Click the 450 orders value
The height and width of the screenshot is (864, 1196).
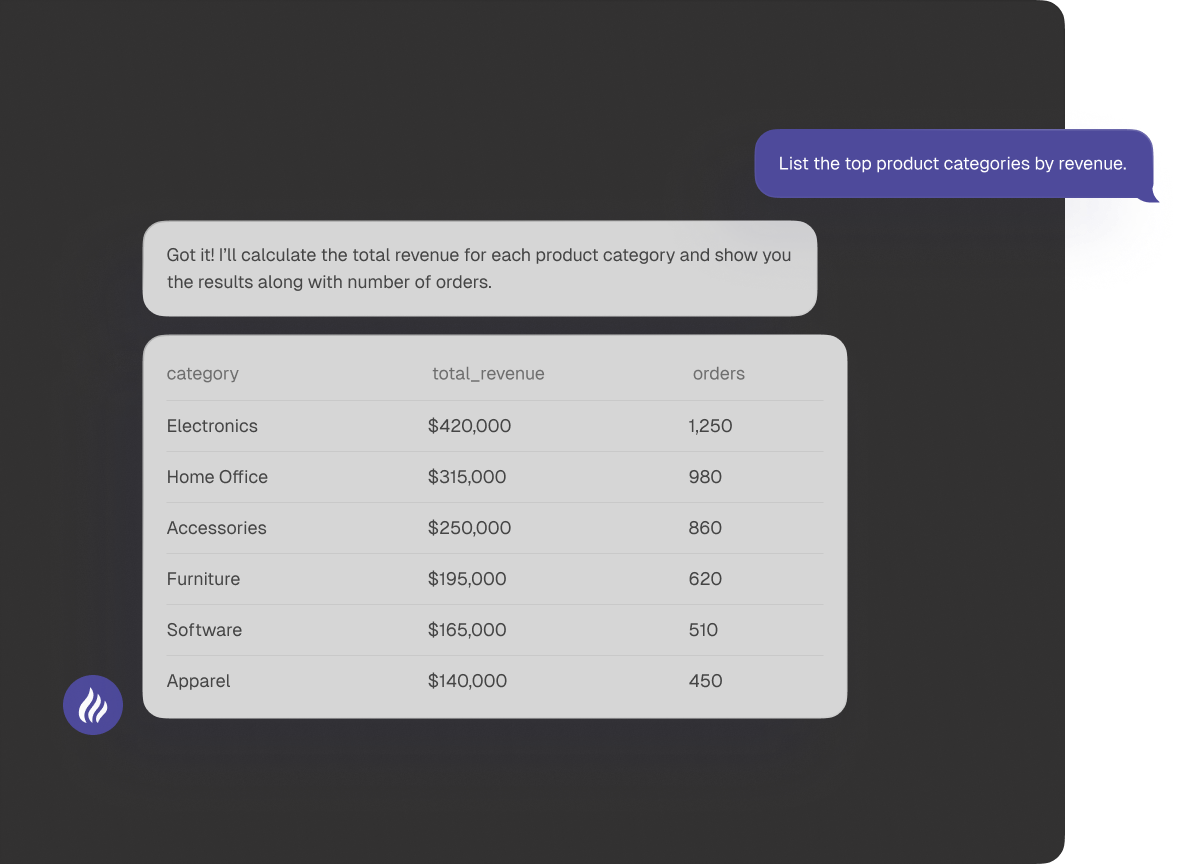705,681
